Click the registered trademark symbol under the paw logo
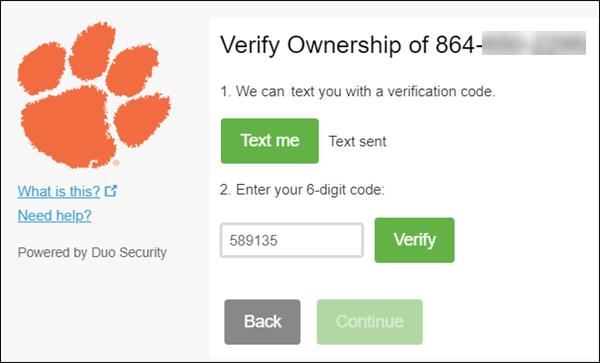 pos(116,163)
